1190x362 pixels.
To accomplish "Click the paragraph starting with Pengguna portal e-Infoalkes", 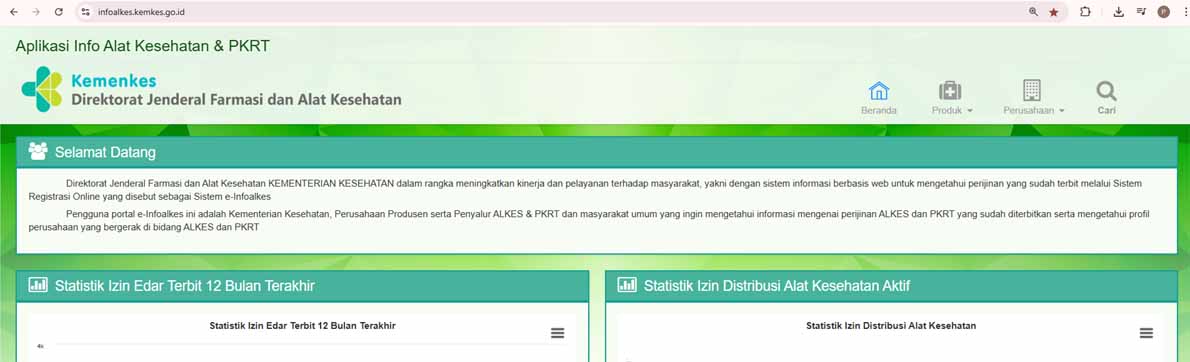I will (x=589, y=221).
